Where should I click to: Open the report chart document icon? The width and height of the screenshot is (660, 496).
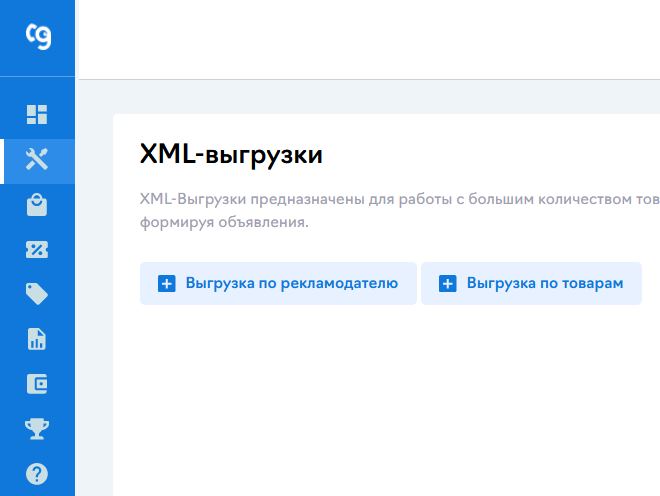pos(37,339)
